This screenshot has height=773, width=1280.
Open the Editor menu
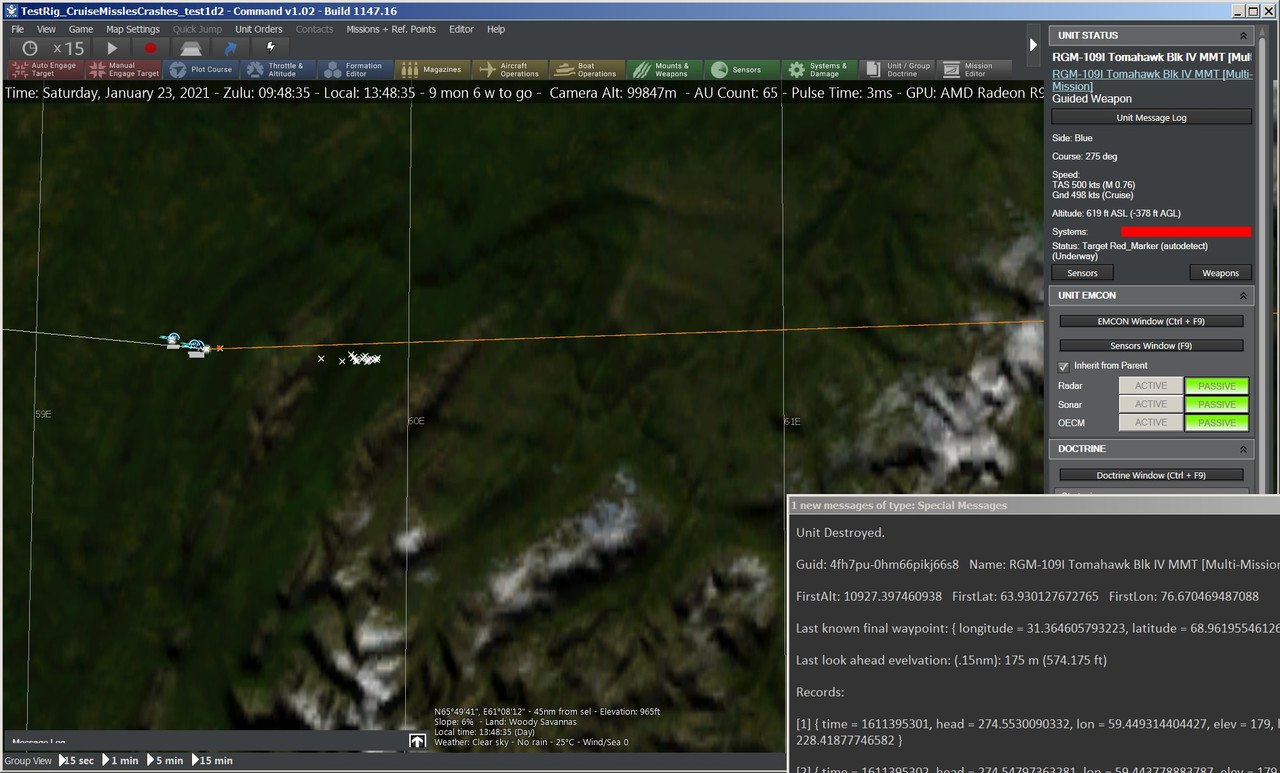point(461,29)
